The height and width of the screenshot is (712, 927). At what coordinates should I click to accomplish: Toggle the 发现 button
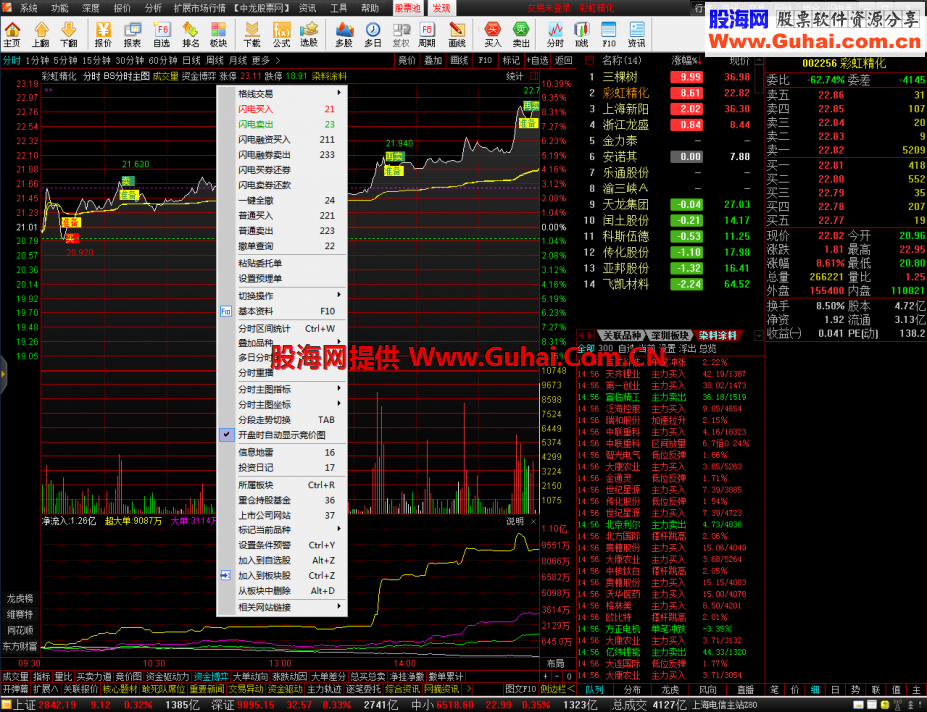click(x=440, y=8)
